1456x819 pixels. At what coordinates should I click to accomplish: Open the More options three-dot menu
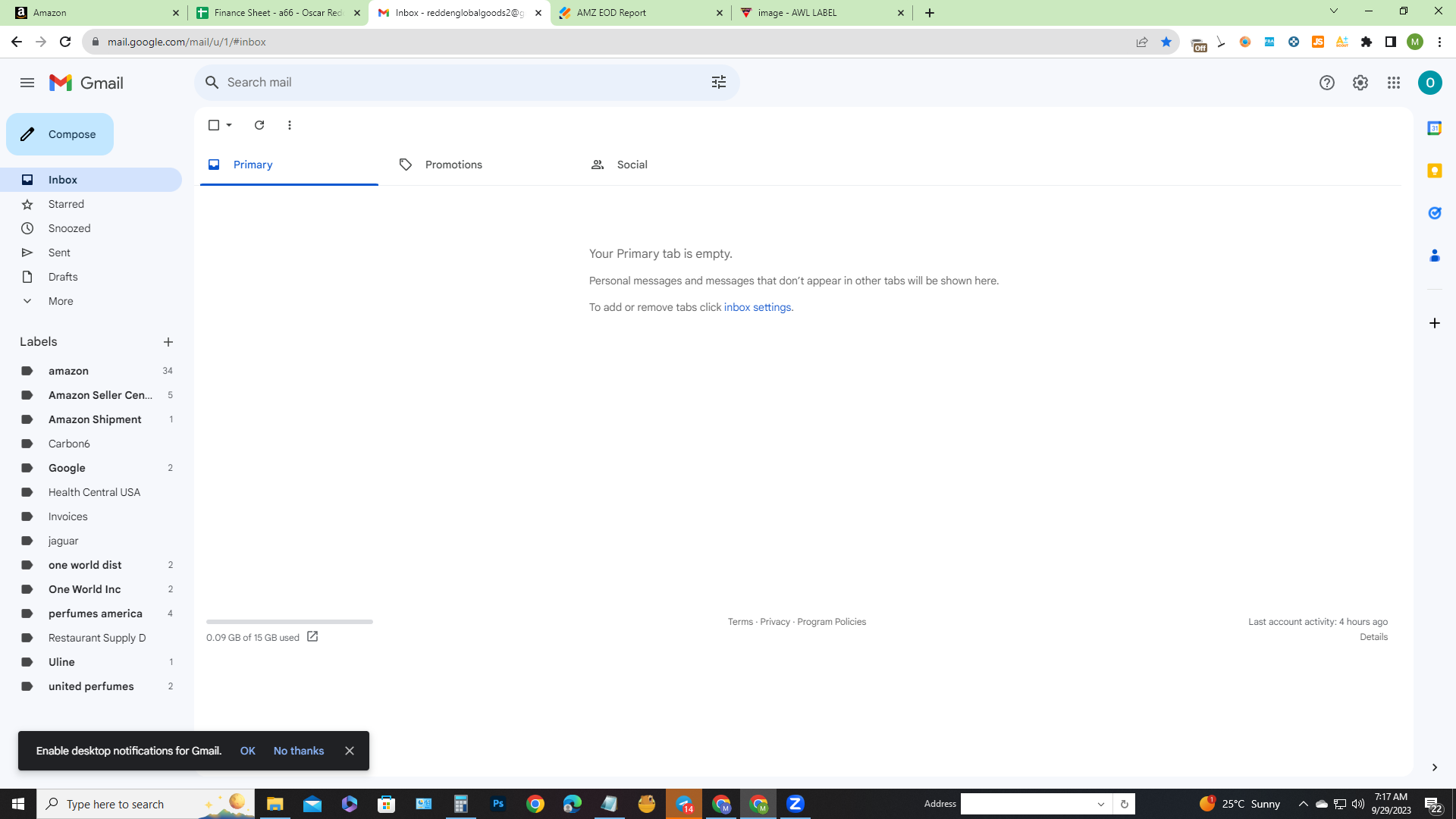click(290, 125)
